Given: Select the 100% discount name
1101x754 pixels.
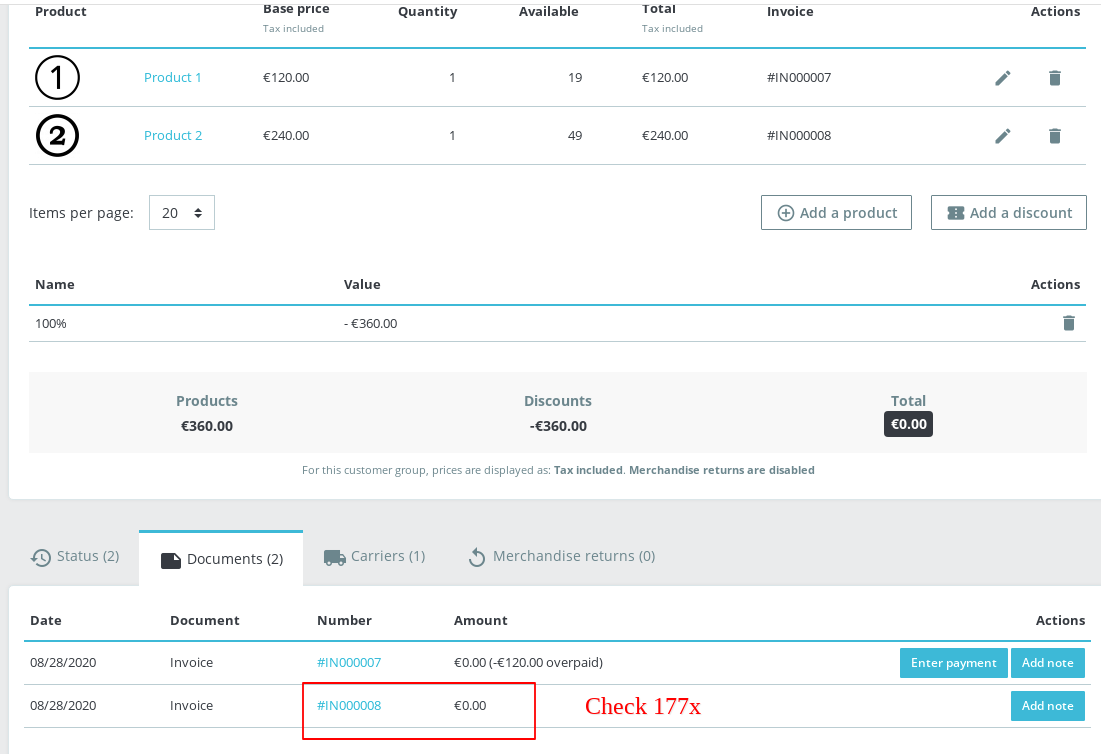Looking at the screenshot, I should click(51, 324).
